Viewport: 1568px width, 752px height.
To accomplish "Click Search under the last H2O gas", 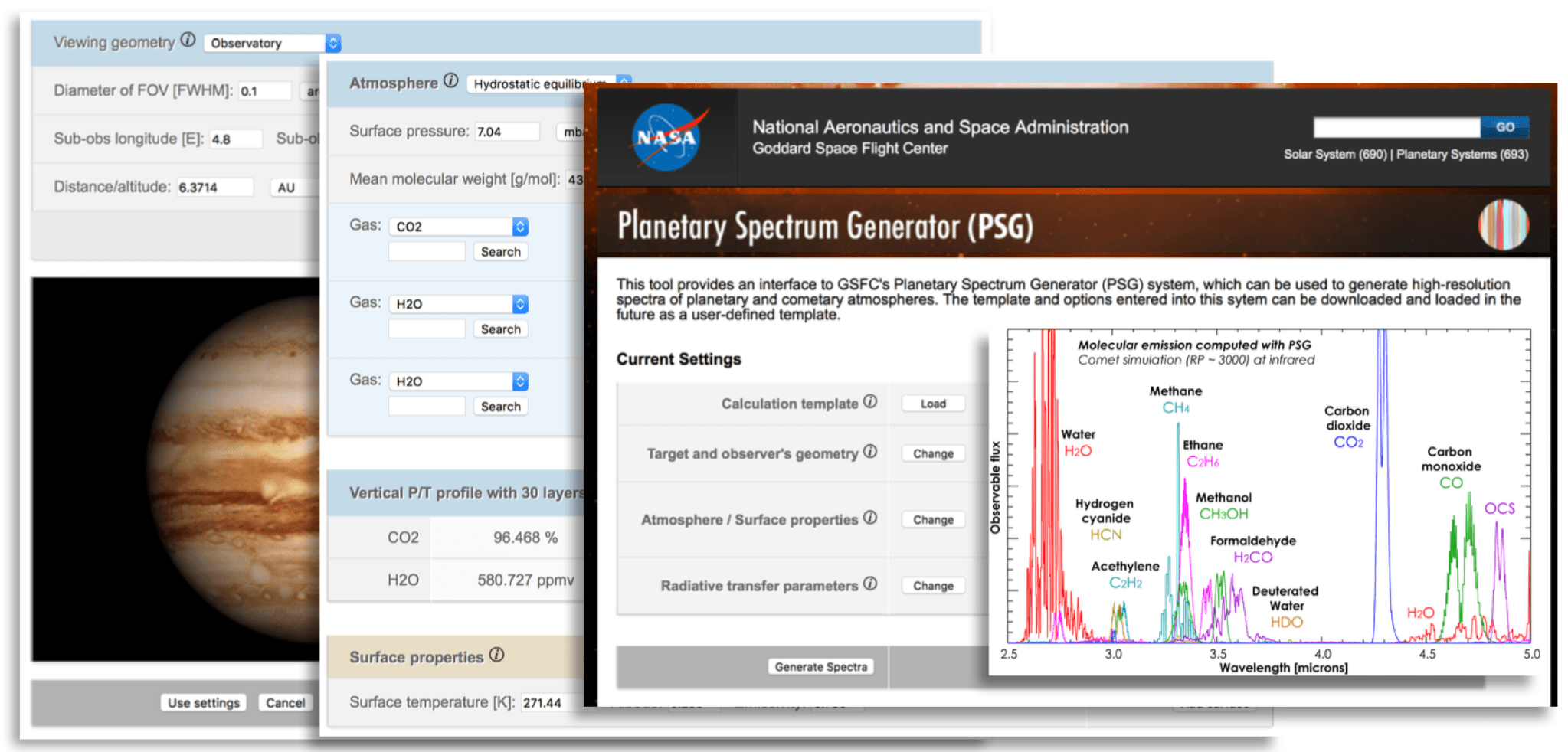I will tap(501, 407).
